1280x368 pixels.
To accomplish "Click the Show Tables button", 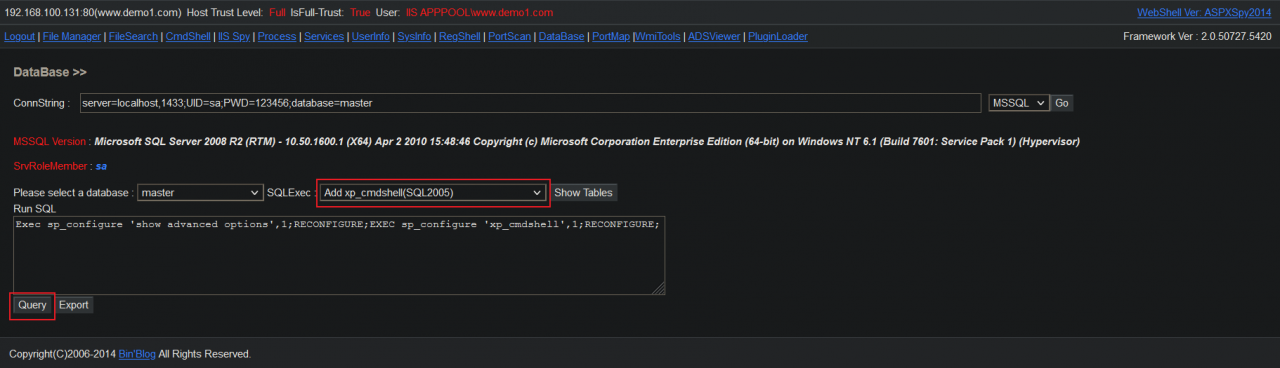I will (x=584, y=192).
